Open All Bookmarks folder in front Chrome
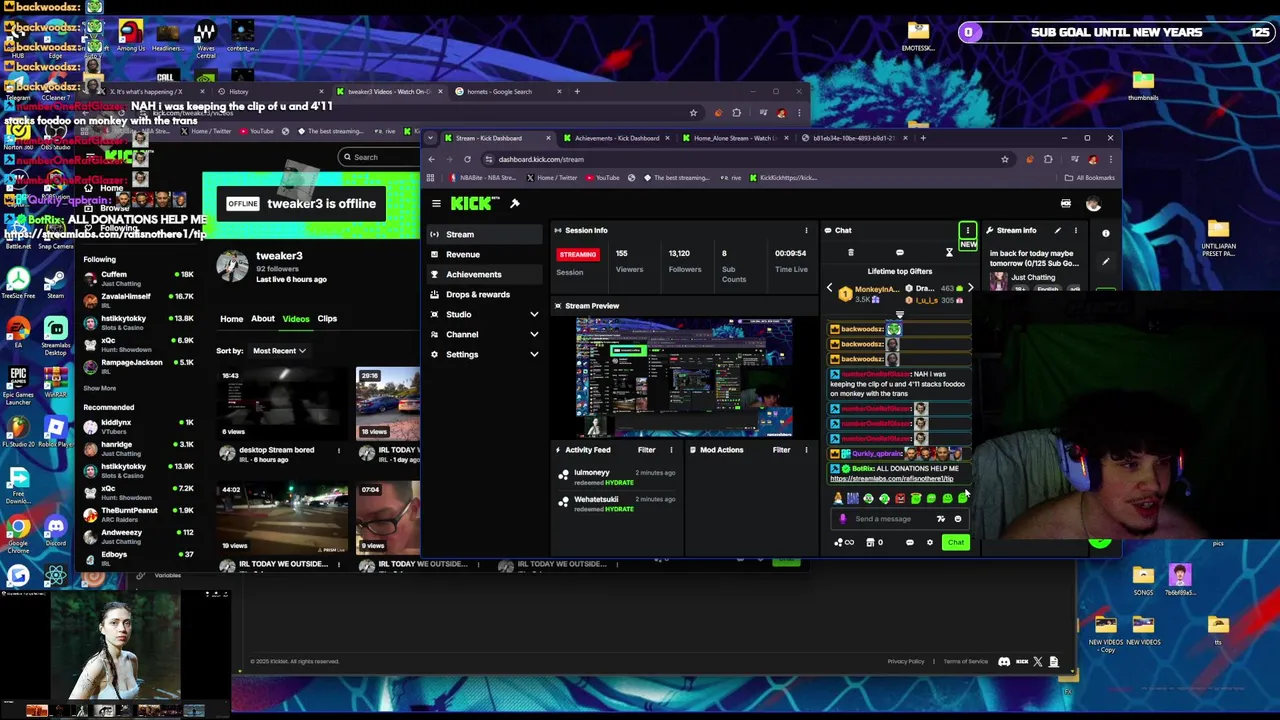 [1091, 178]
